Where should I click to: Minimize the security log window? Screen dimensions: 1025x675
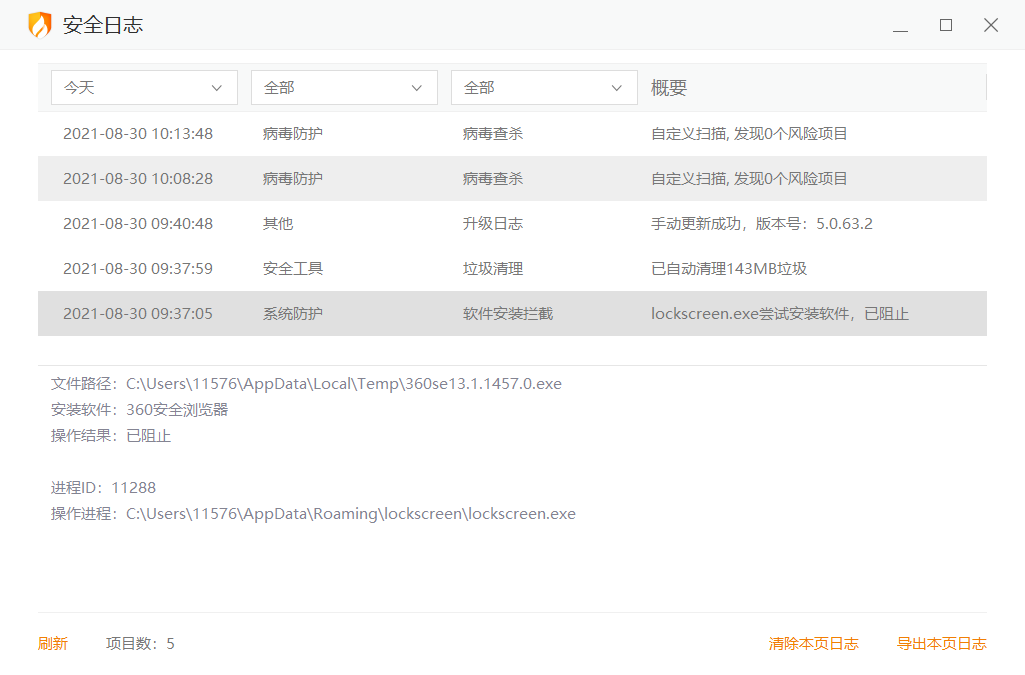coord(900,26)
